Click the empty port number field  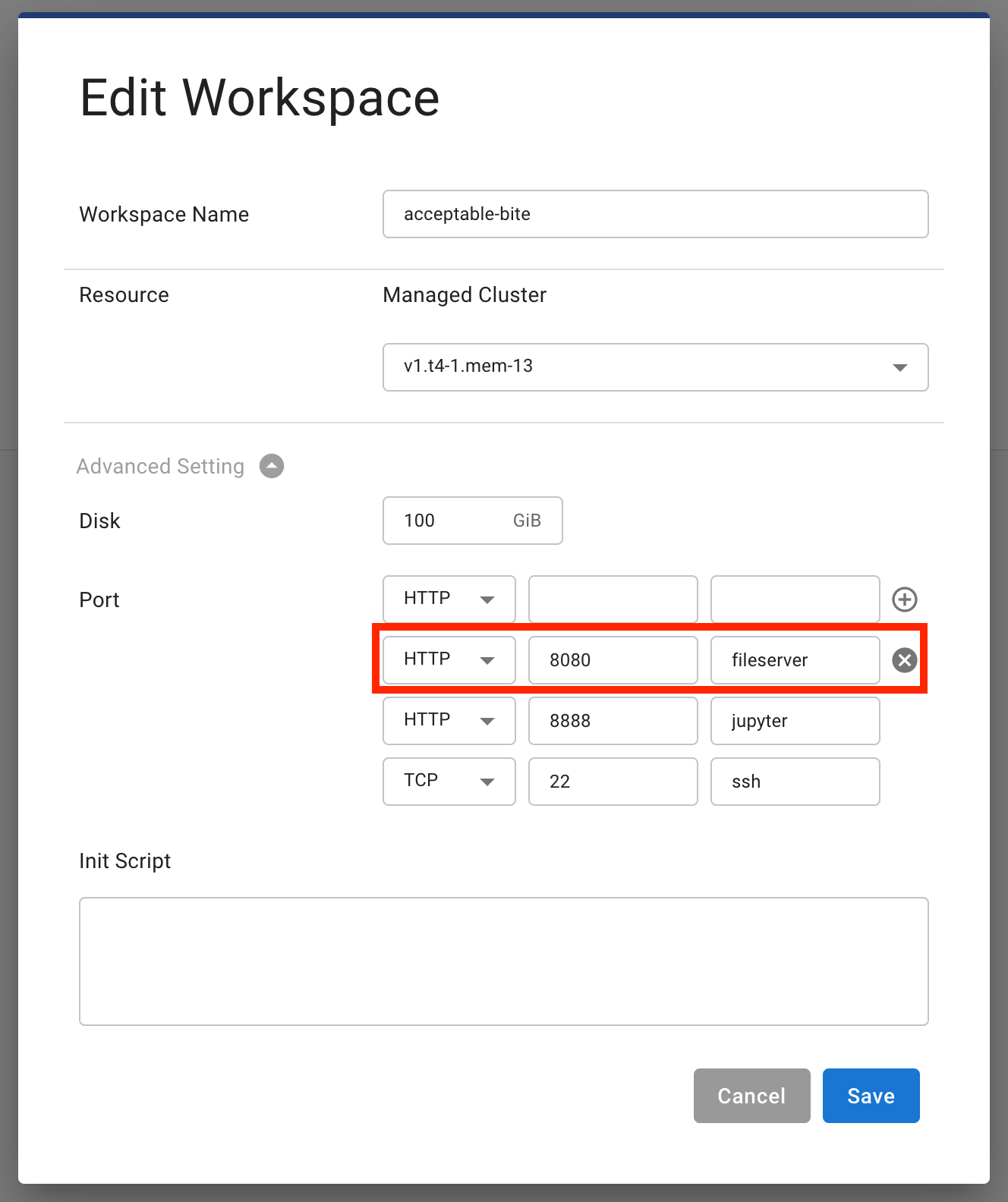[x=613, y=599]
